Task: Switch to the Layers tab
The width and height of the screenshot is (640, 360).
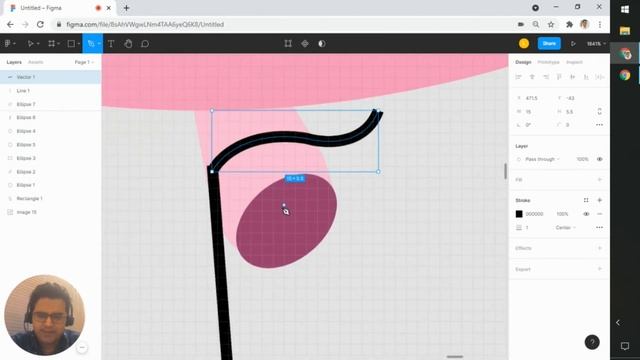Action: click(14, 62)
